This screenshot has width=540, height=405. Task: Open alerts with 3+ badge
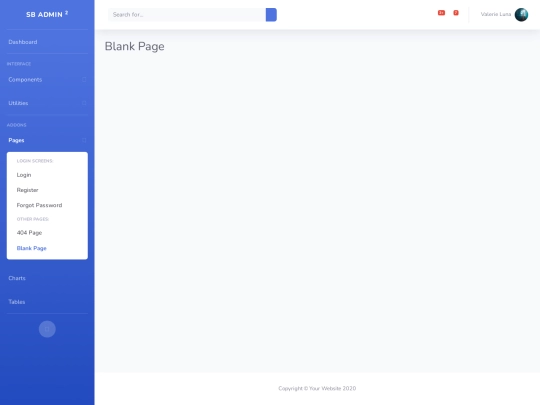pos(441,13)
